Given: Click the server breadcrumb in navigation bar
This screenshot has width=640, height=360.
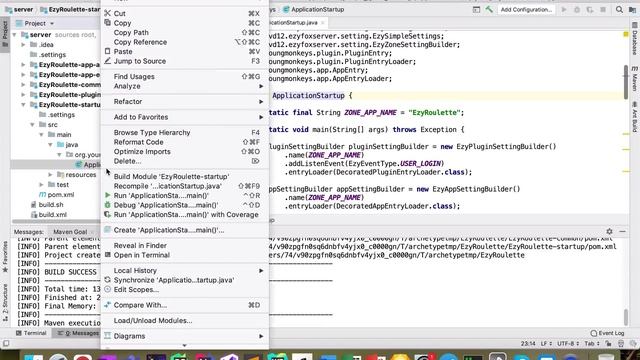Looking at the screenshot, I should 19,9.
